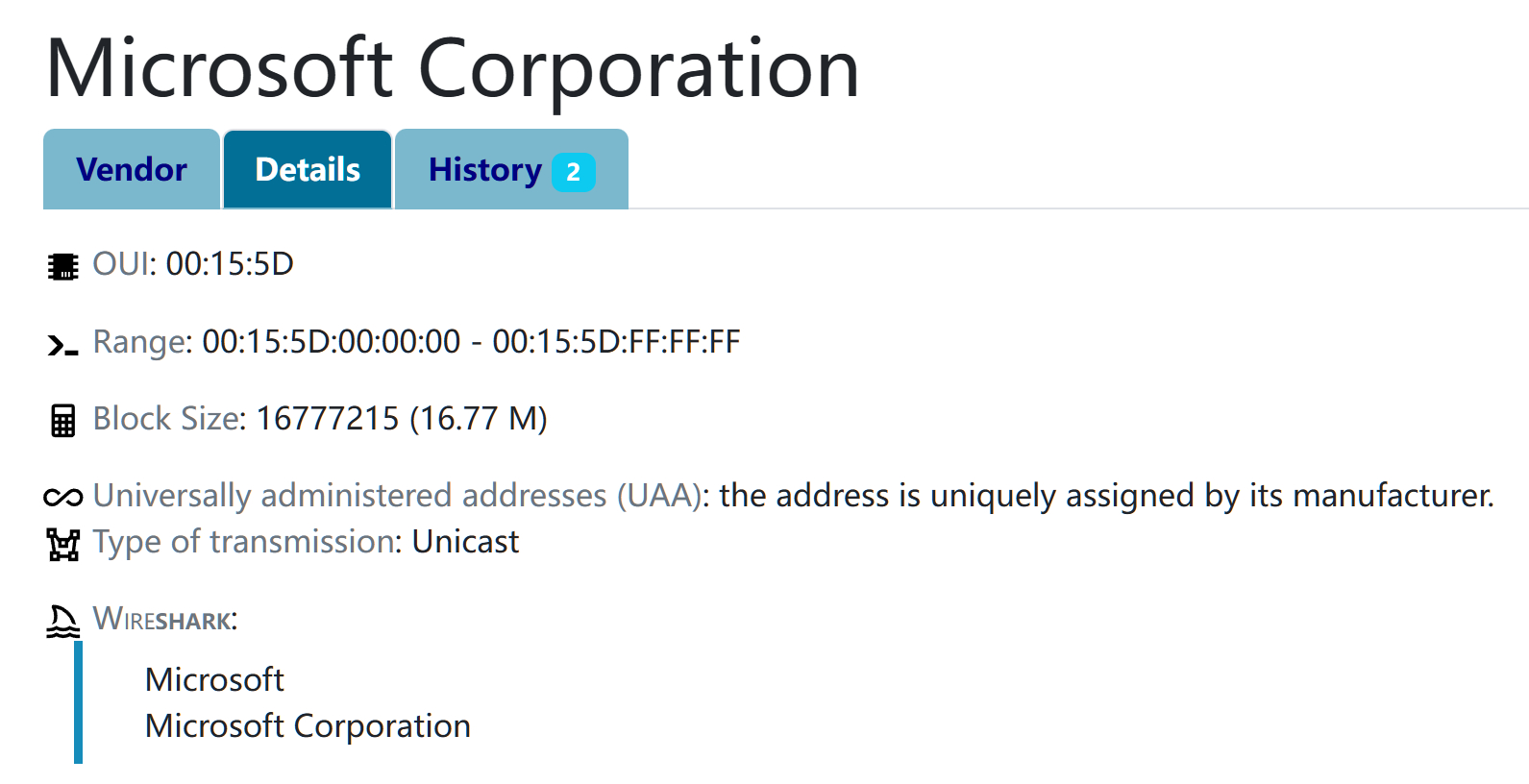The height and width of the screenshot is (784, 1529).
Task: Click the infinity icon beside UAA
Action: [x=63, y=497]
